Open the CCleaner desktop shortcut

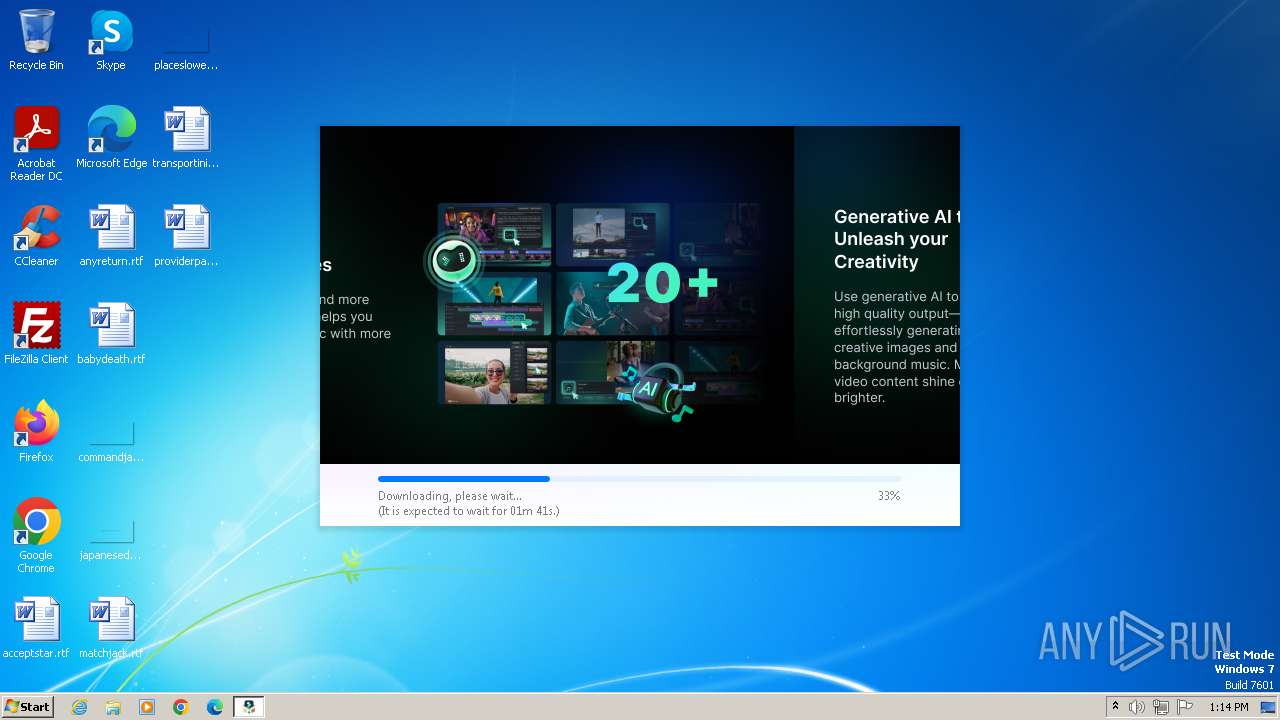click(x=36, y=236)
